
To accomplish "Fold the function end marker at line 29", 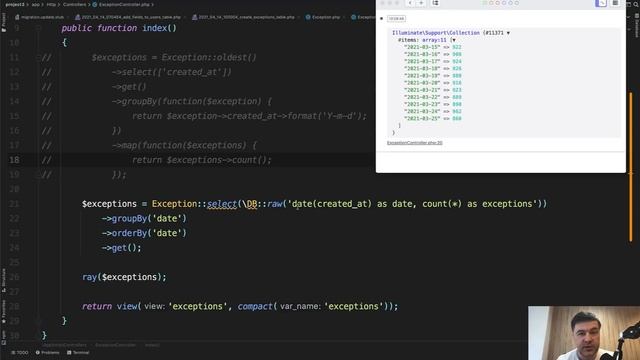I will [x=38, y=321].
